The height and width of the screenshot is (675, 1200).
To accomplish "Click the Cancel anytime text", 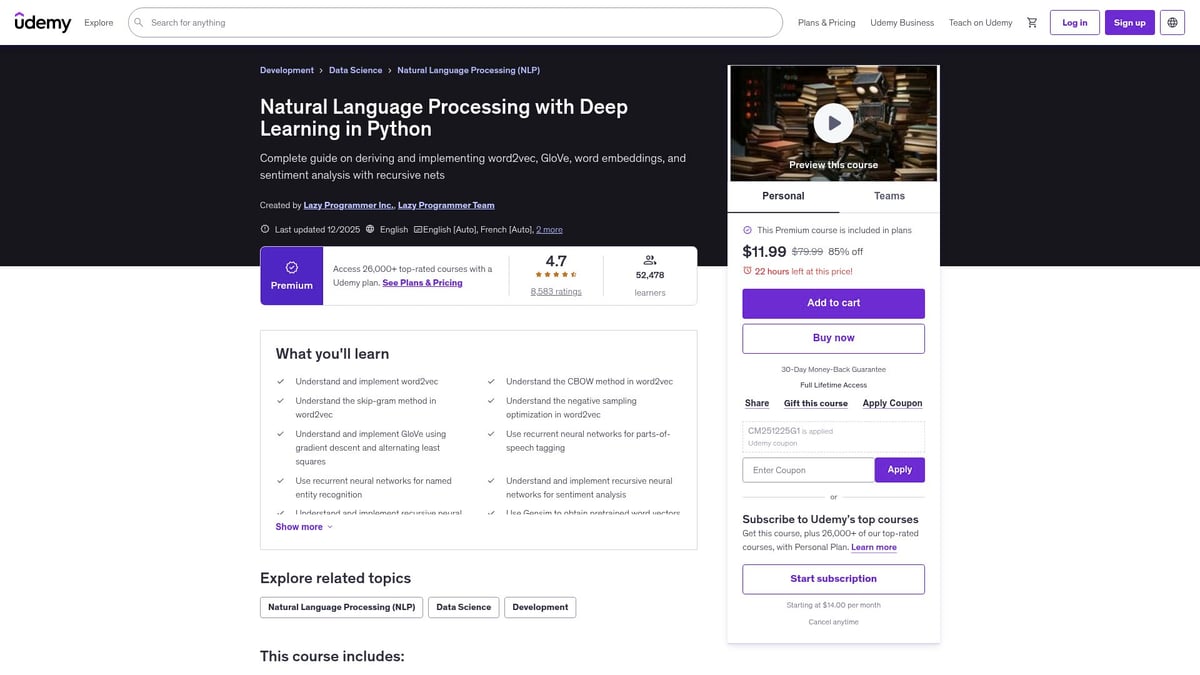I will [833, 622].
